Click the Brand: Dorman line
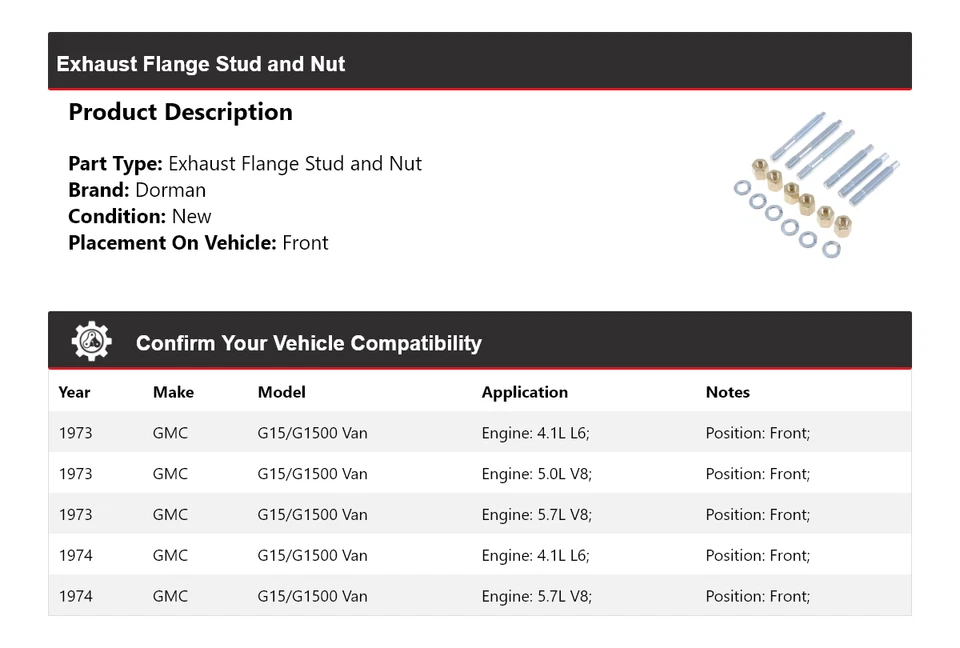 coord(137,190)
